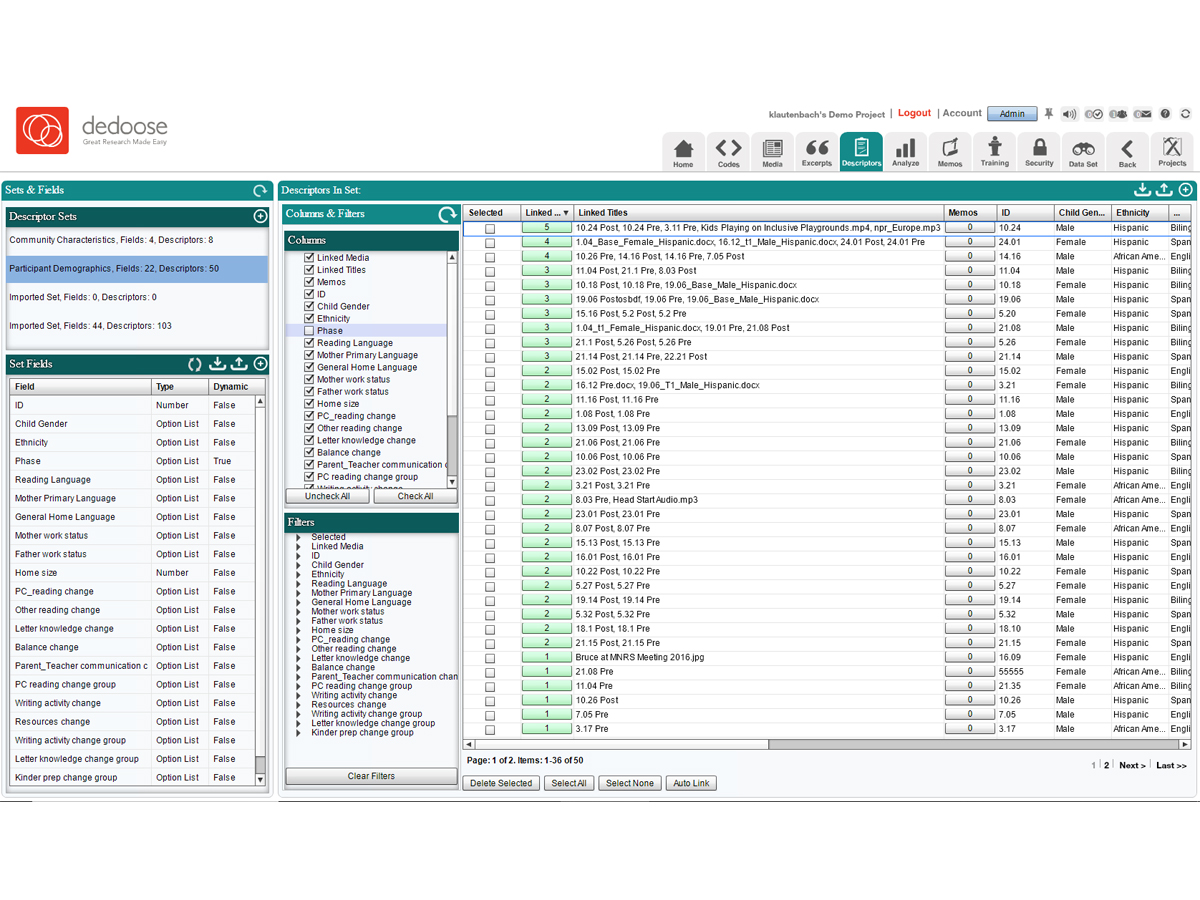Click the Logout link
Viewport: 1200px width, 900px height.
pyautogui.click(x=914, y=113)
